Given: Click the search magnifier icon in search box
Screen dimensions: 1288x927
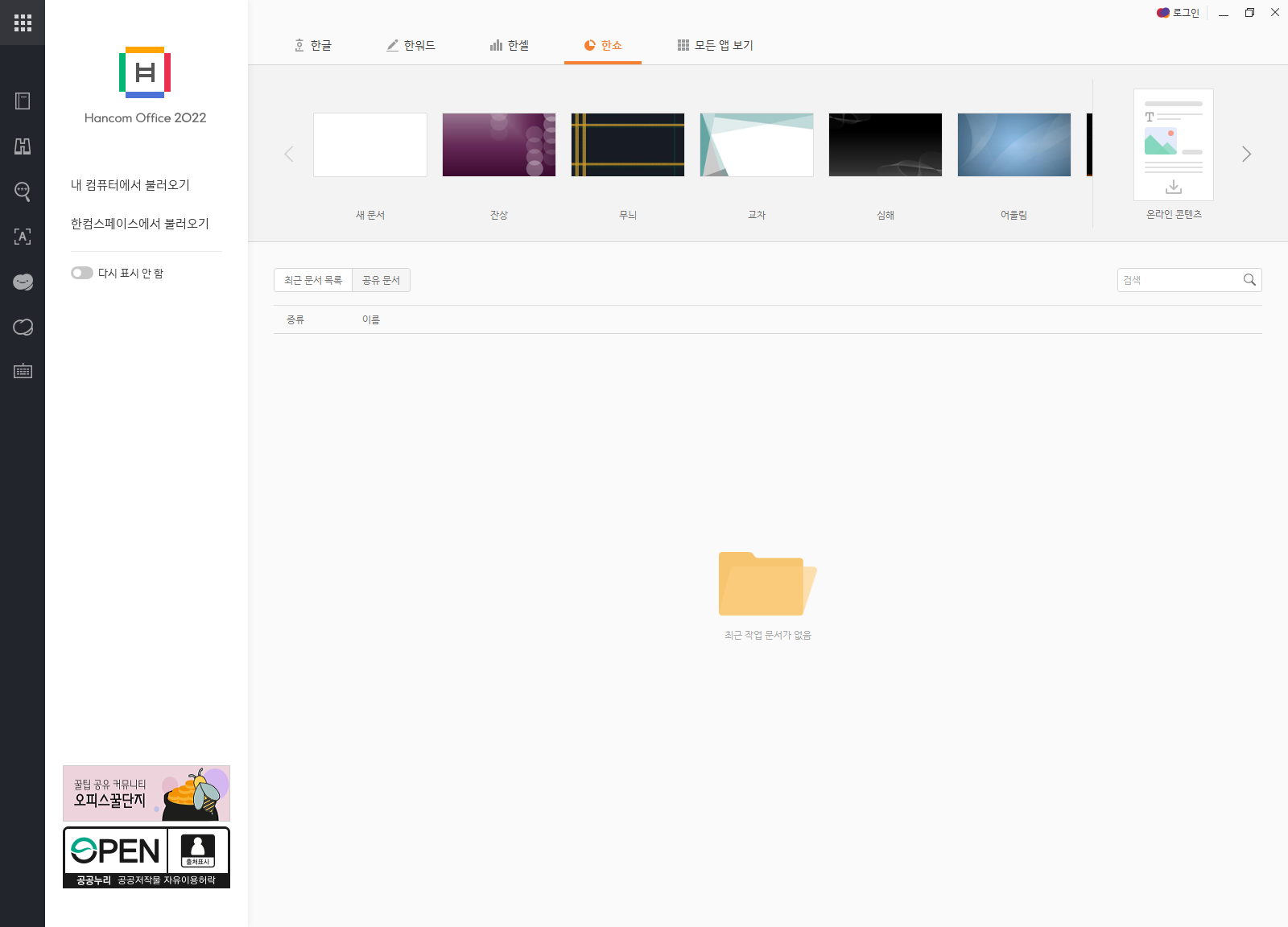Looking at the screenshot, I should point(1249,280).
